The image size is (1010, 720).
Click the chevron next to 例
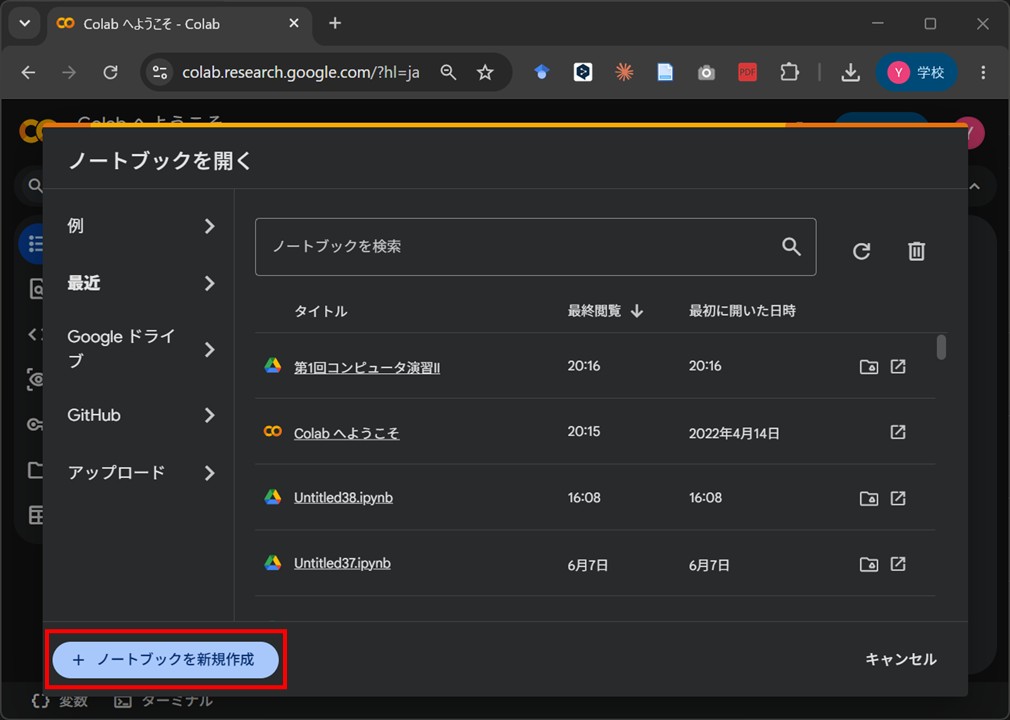209,226
